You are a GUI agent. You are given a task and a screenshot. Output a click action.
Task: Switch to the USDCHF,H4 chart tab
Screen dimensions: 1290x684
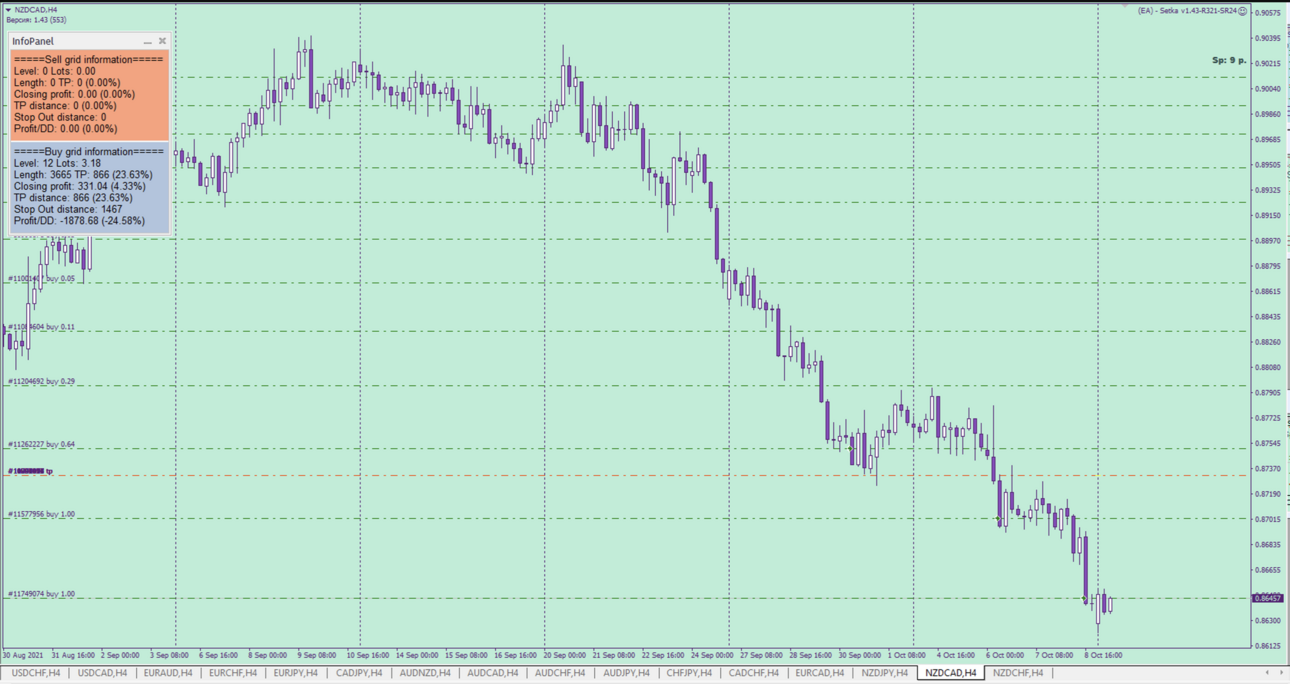(35, 674)
